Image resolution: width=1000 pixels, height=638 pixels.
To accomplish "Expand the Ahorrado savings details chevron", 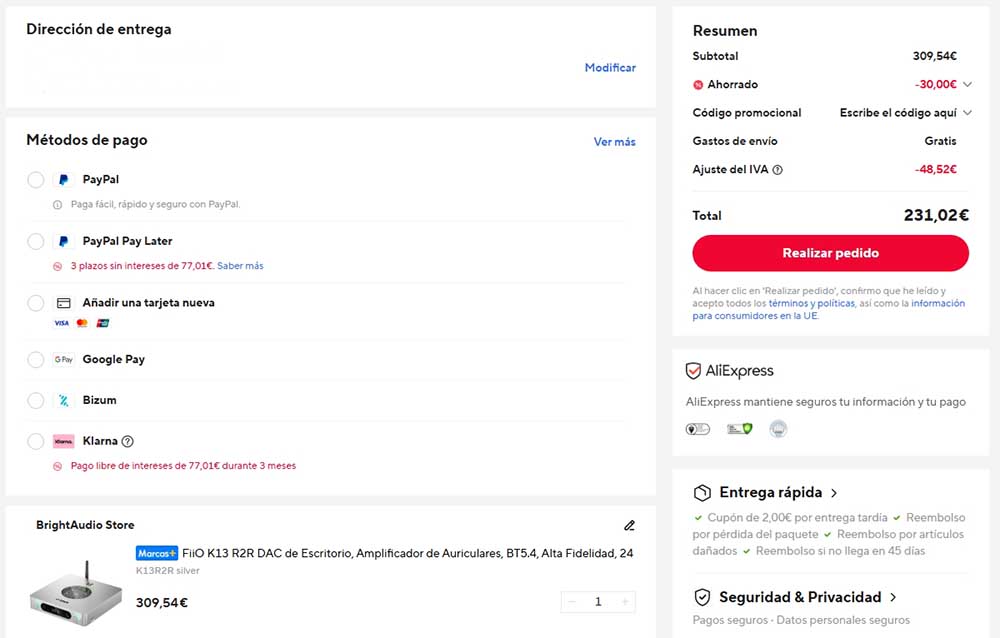I will click(x=967, y=84).
